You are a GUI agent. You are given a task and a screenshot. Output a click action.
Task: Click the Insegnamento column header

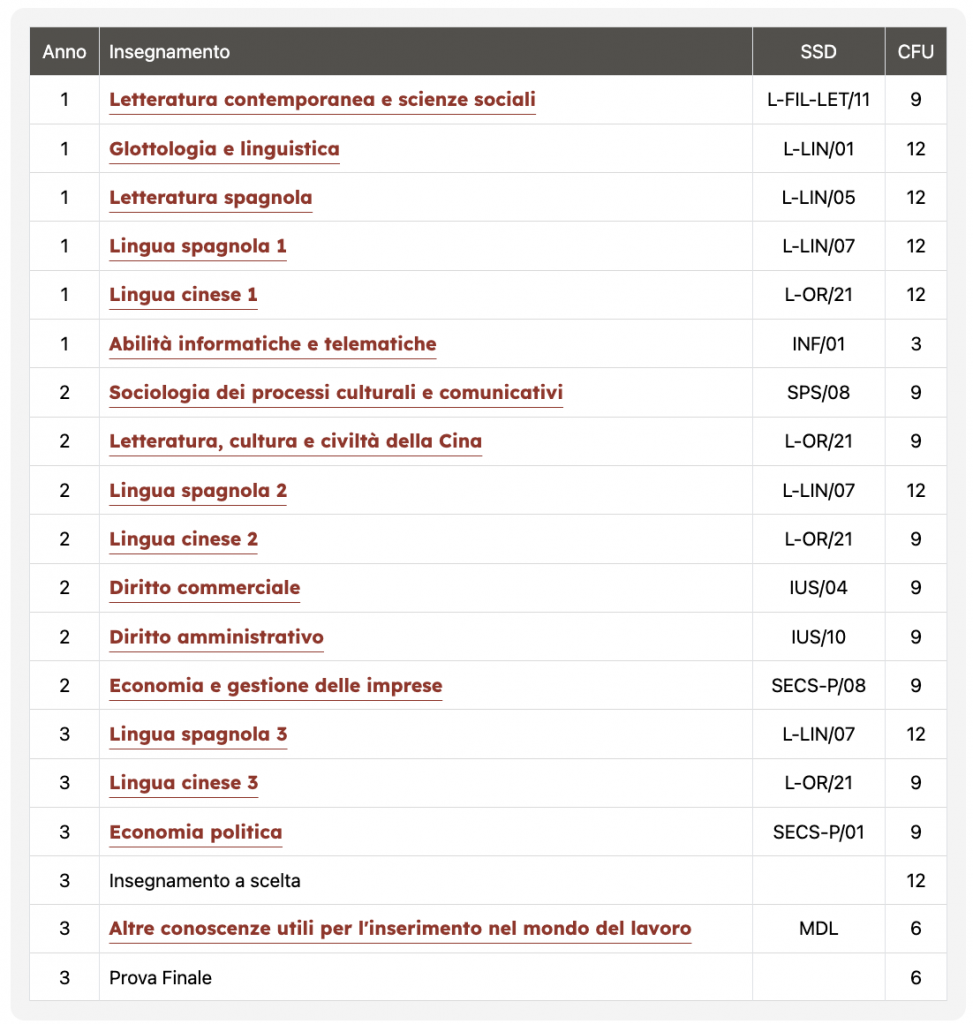click(x=169, y=52)
